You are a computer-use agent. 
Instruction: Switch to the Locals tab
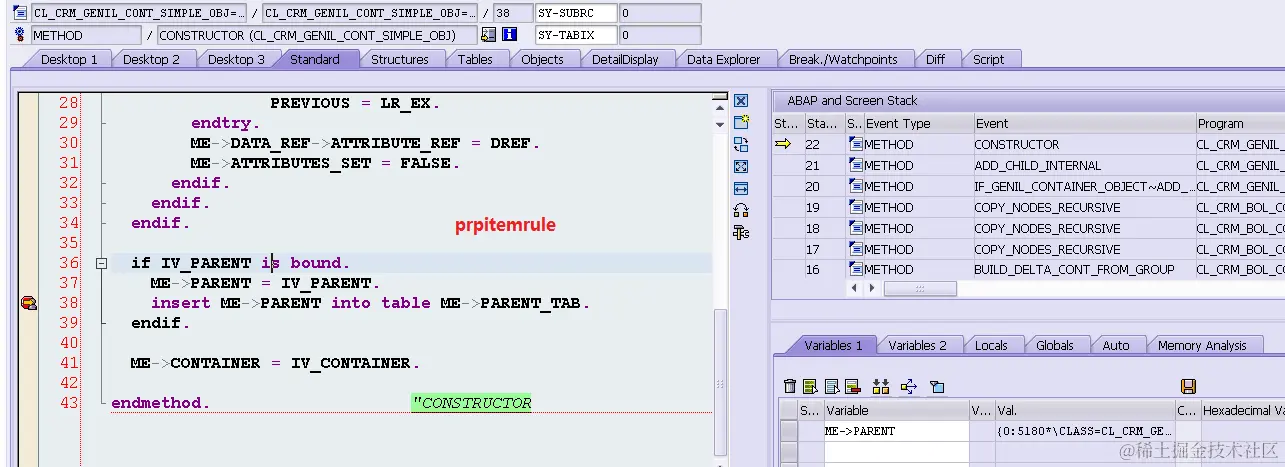click(x=991, y=345)
